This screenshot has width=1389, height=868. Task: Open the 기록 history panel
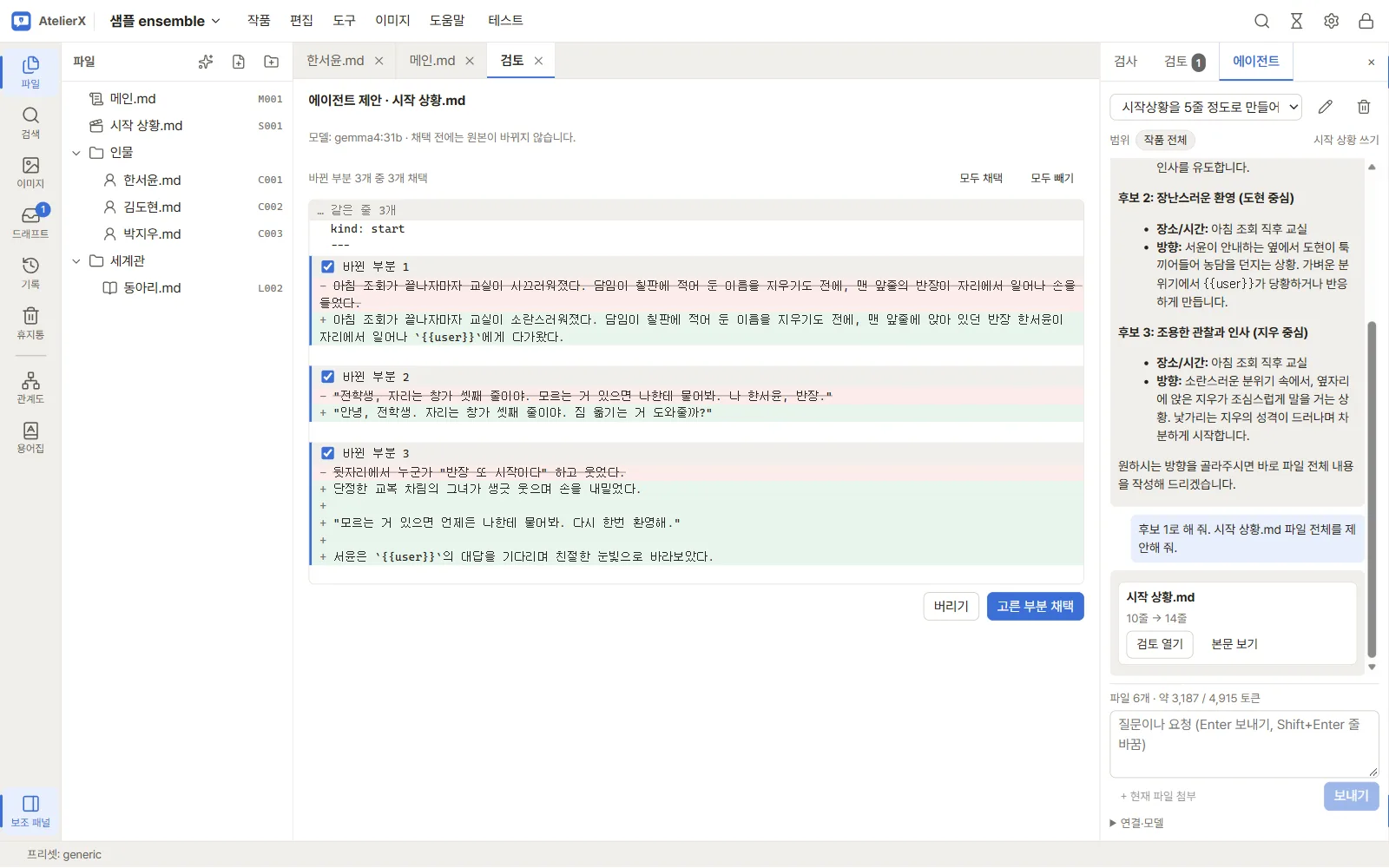point(30,273)
